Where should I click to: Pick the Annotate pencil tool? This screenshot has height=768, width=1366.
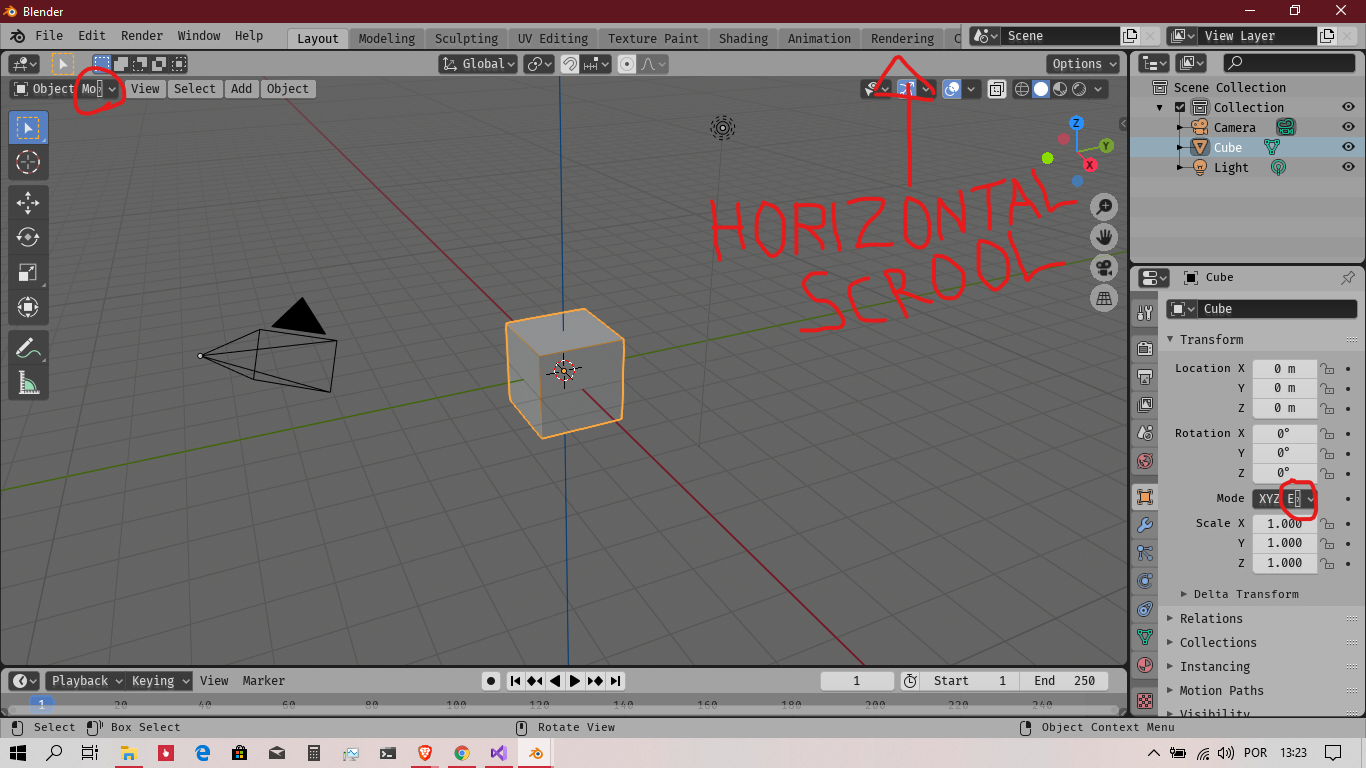coord(28,348)
